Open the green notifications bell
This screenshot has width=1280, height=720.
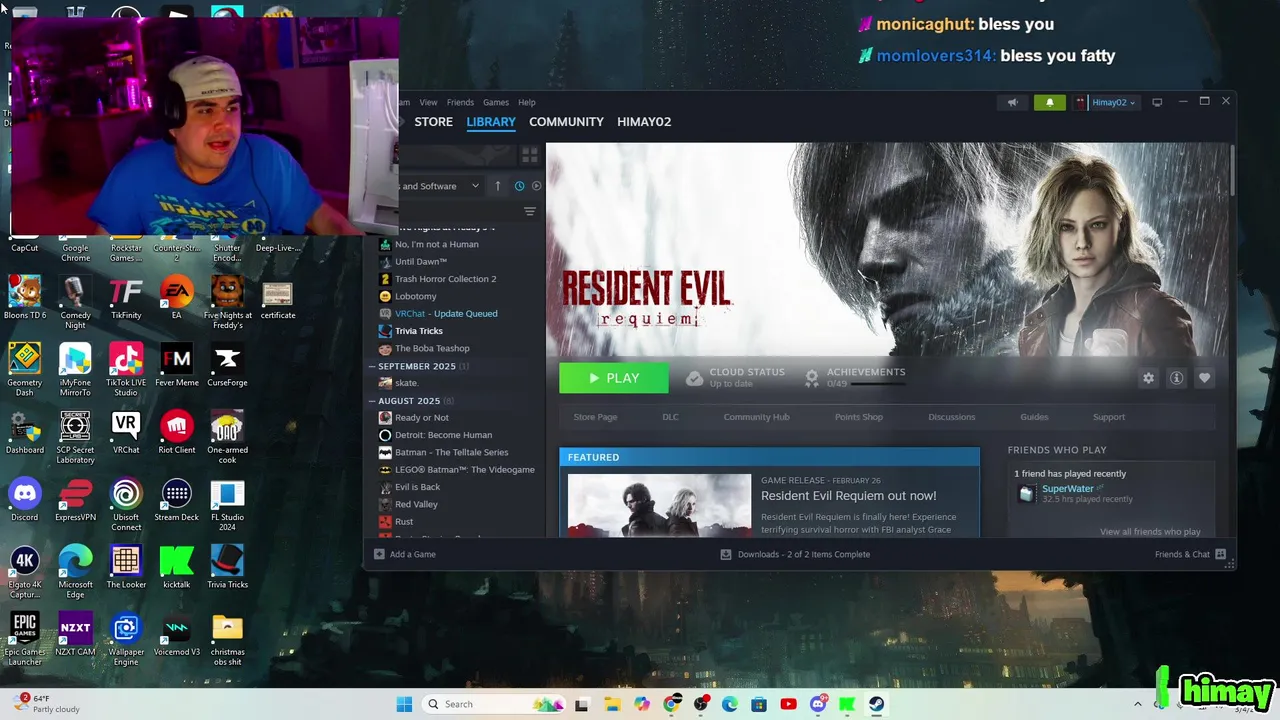tap(1049, 102)
